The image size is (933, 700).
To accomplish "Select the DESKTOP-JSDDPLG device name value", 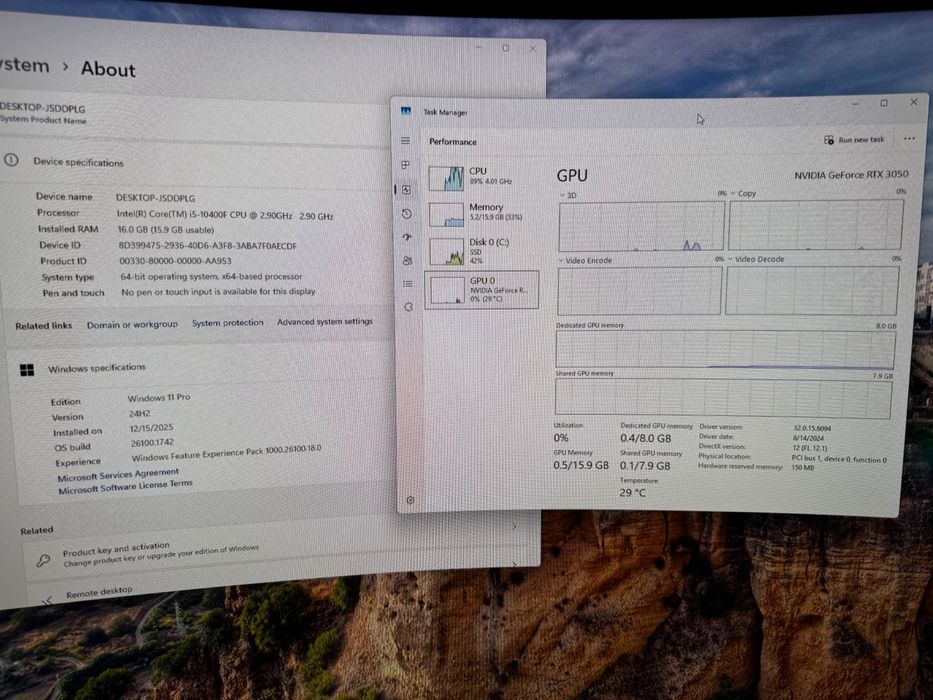I will pos(155,198).
